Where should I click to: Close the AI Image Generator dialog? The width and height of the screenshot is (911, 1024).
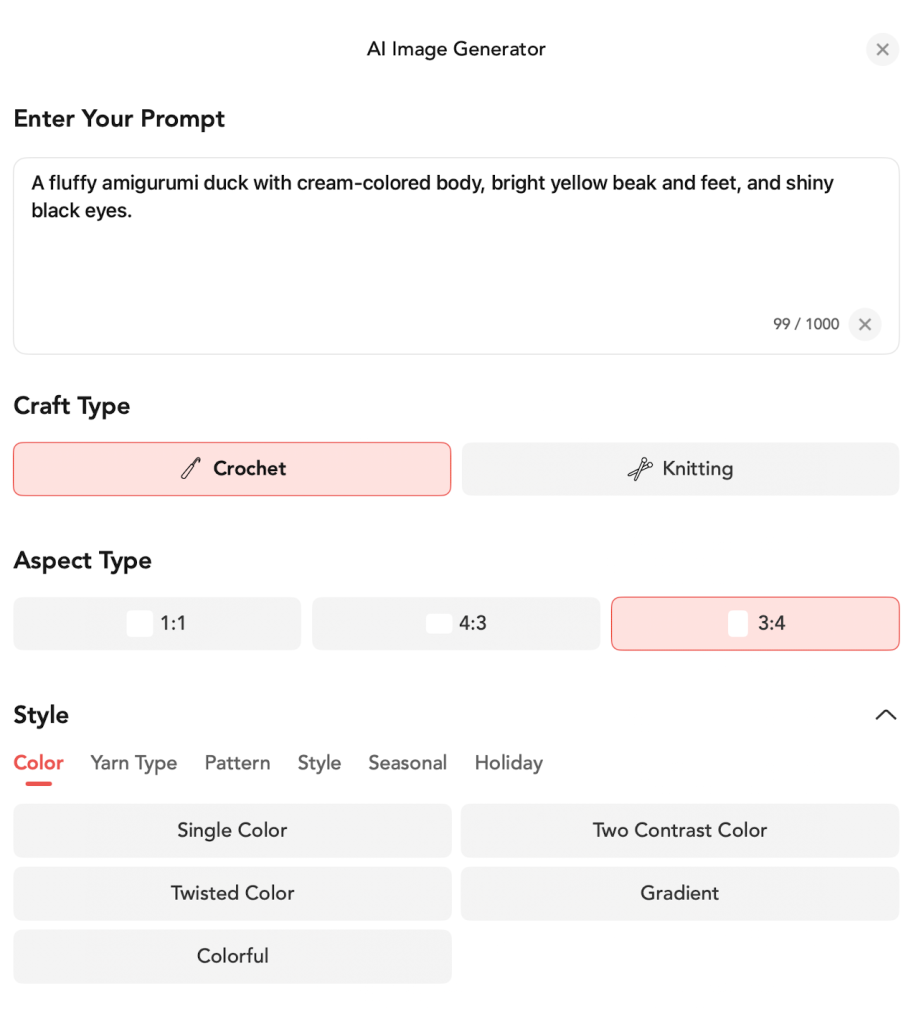(x=882, y=49)
